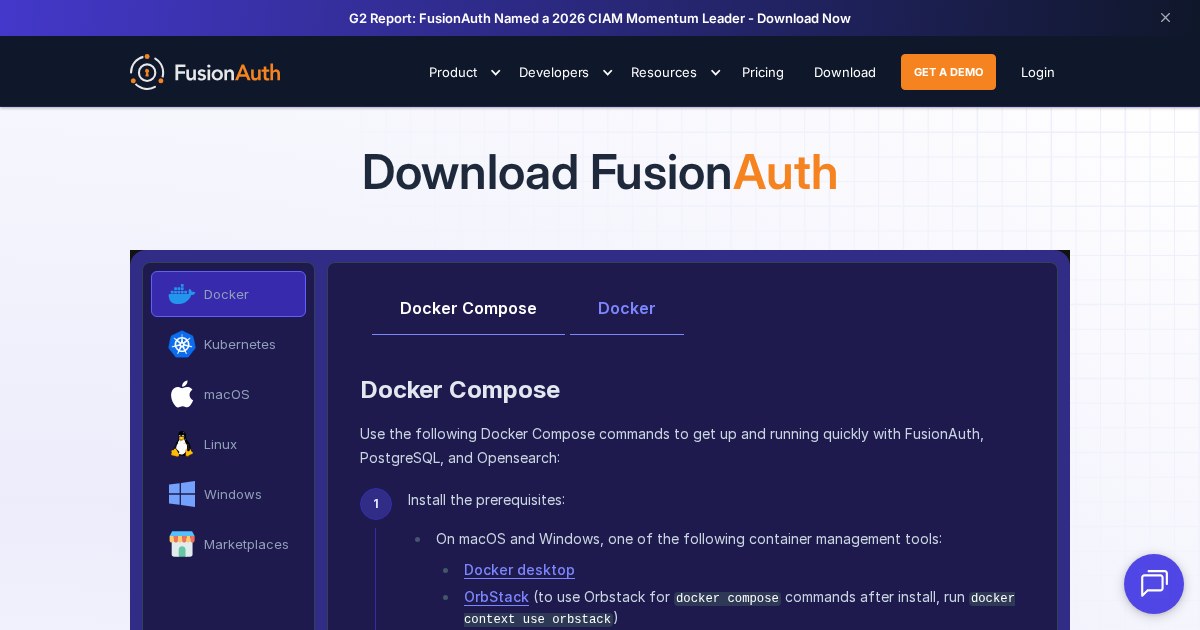Image resolution: width=1200 pixels, height=630 pixels.
Task: Click the Marketplaces storefront icon
Action: 182,544
